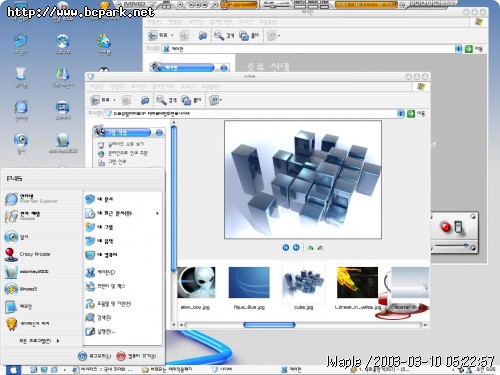The width and height of the screenshot is (500, 375).
Task: Expand All Programs in the Start menu
Action: pos(39,341)
